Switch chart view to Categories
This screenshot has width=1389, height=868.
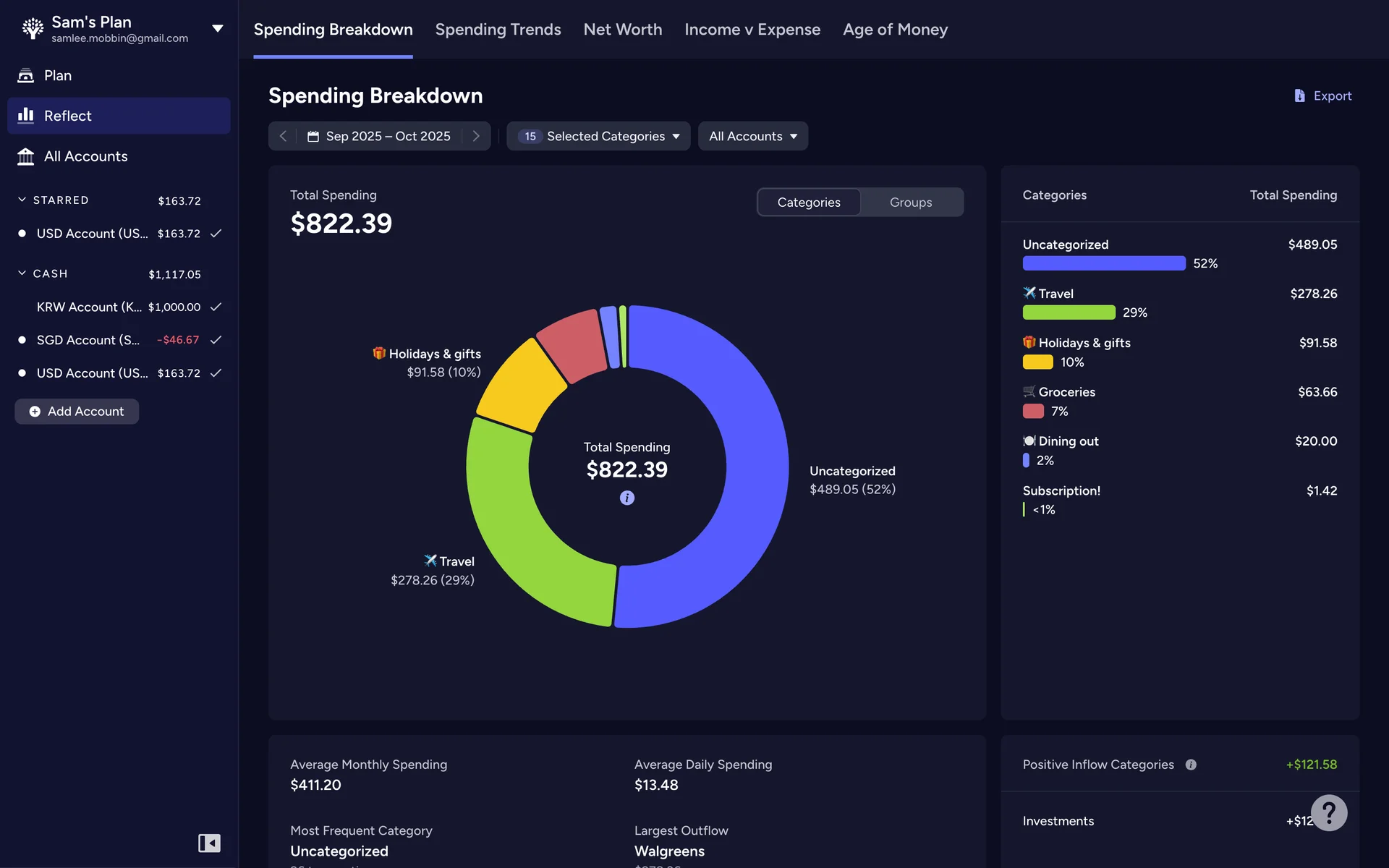coord(808,203)
